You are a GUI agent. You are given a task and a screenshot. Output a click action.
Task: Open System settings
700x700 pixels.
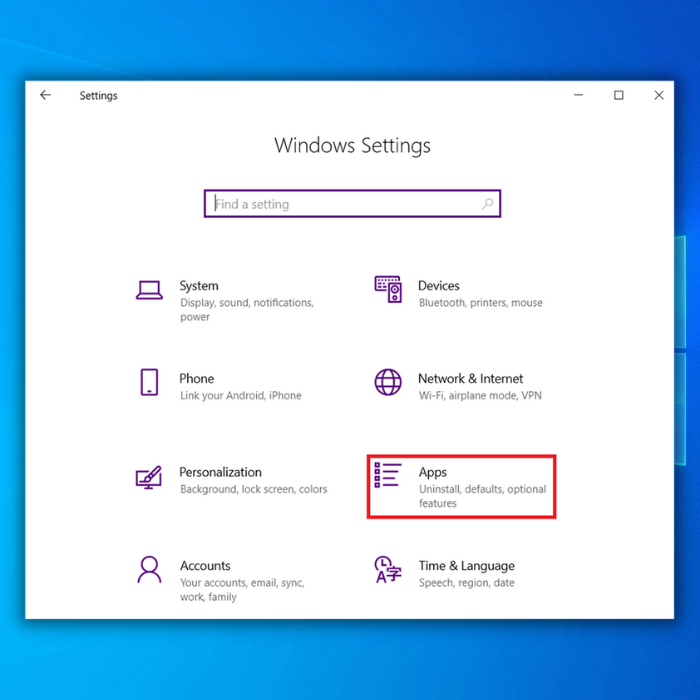199,286
